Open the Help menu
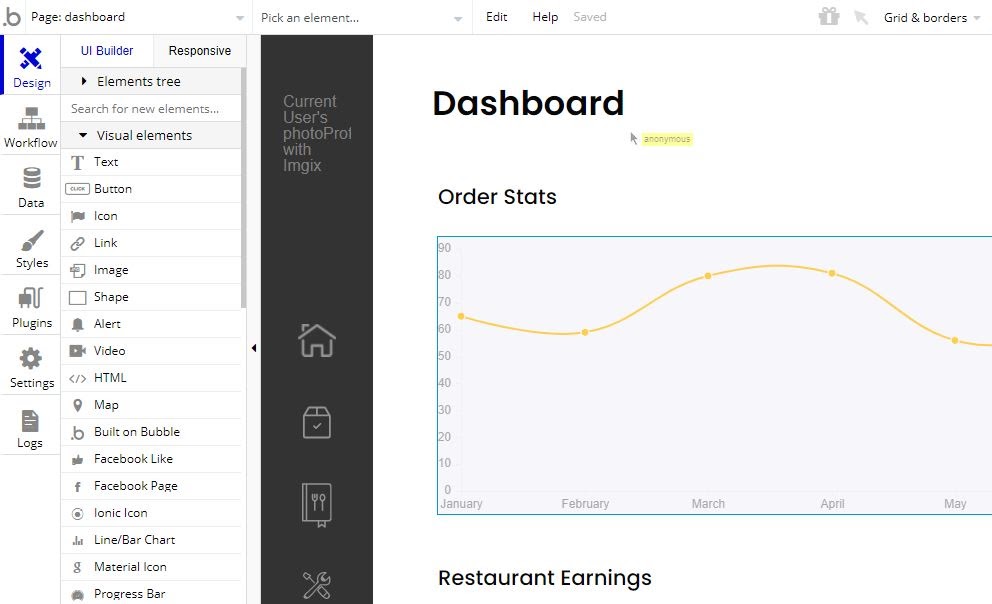This screenshot has height=604, width=992. point(545,16)
